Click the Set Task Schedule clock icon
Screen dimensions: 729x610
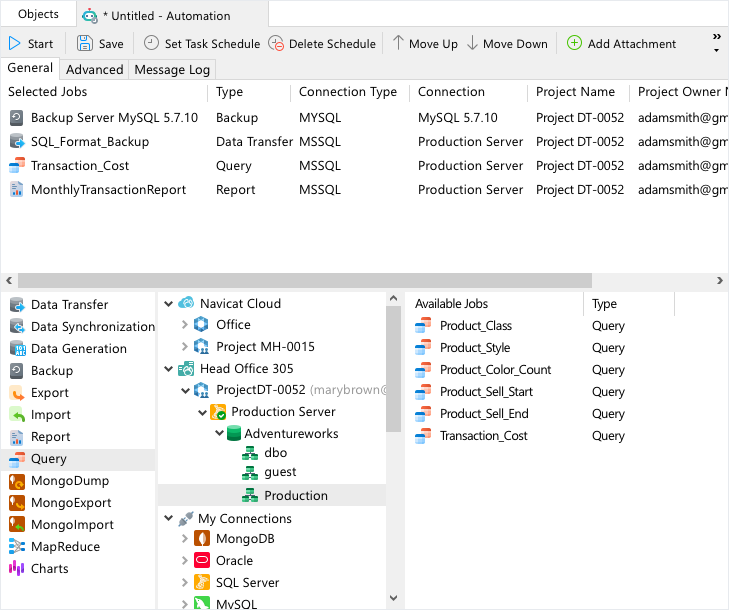(151, 44)
